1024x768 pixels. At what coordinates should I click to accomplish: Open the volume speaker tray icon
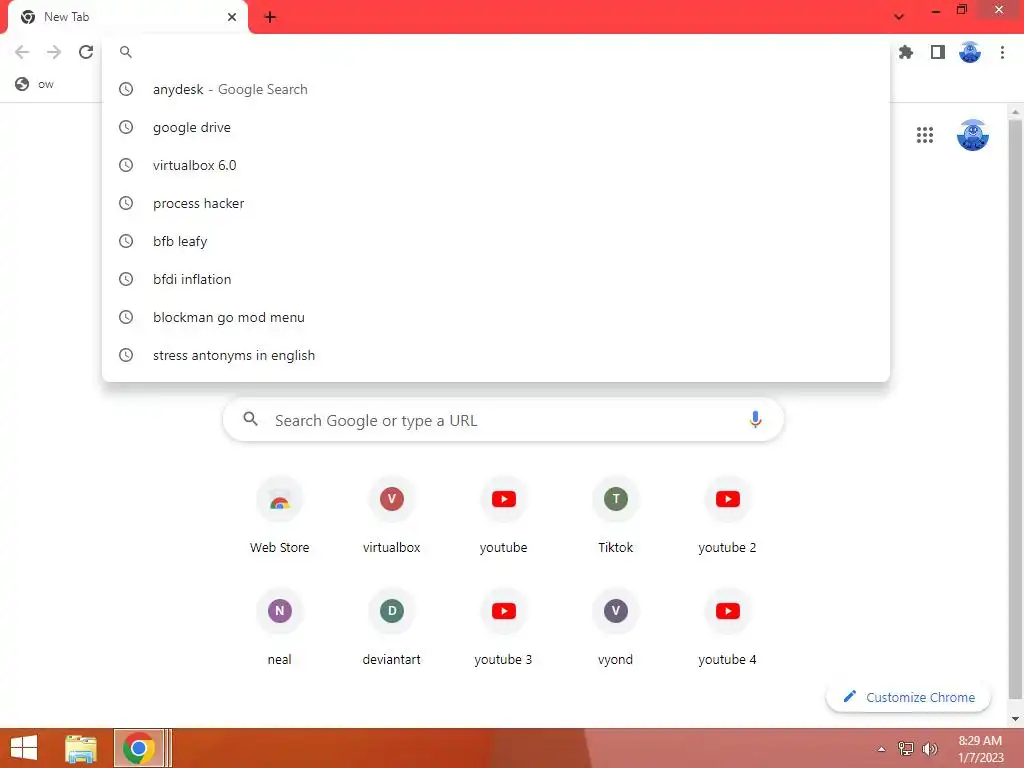(930, 748)
